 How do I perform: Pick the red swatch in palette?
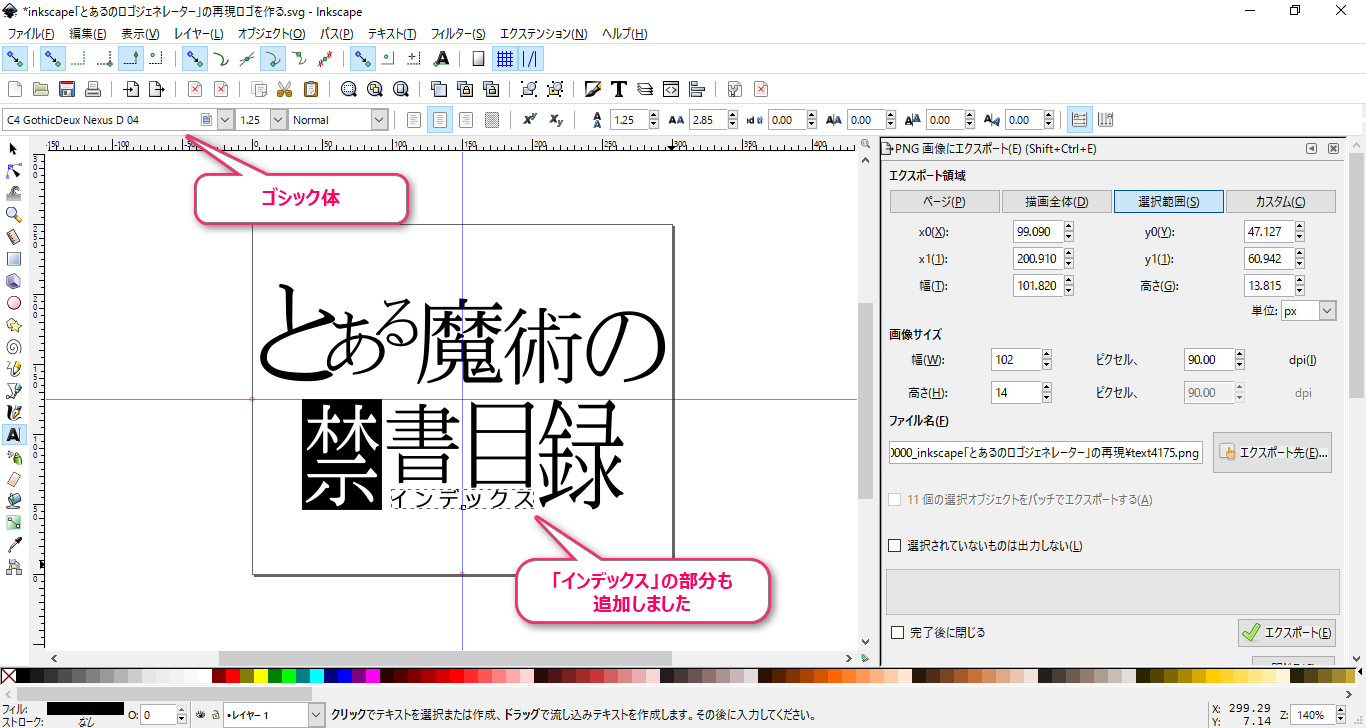point(233,677)
